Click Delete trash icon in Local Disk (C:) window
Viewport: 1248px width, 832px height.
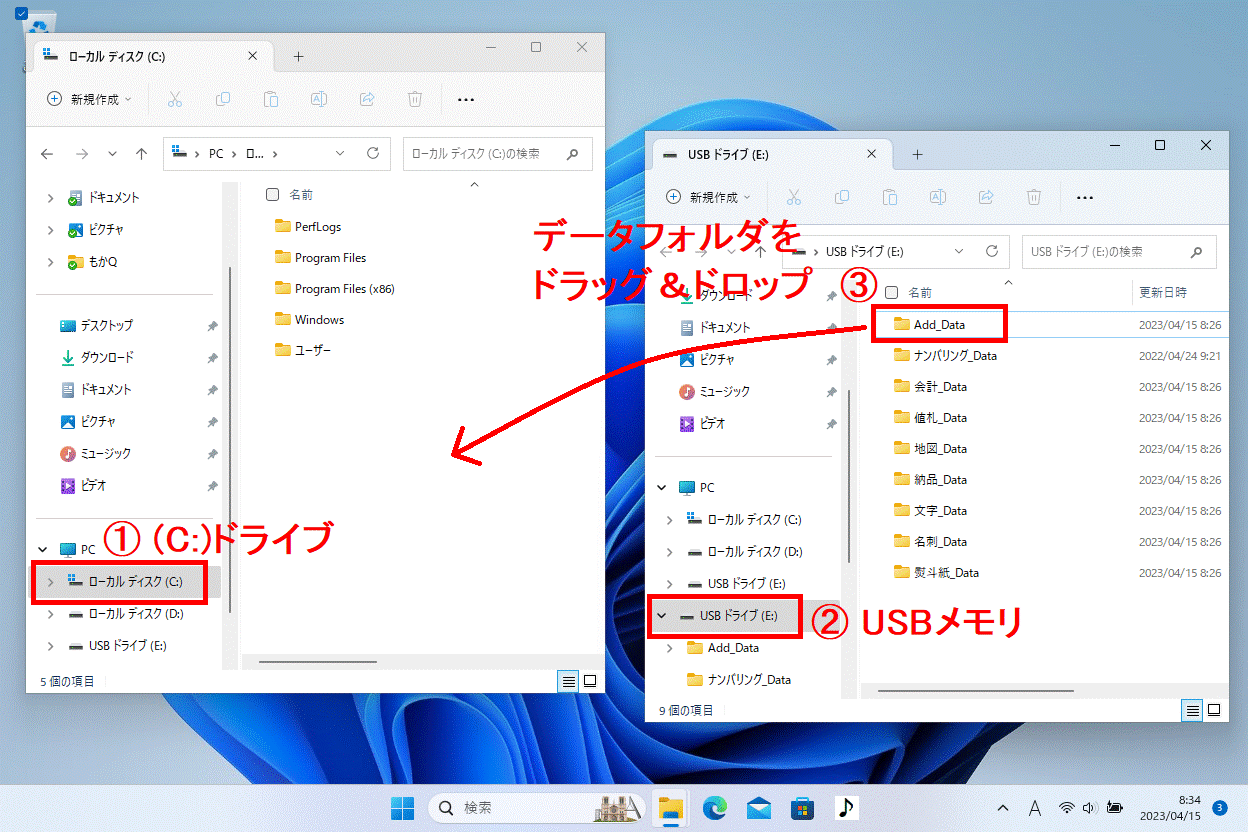coord(415,99)
